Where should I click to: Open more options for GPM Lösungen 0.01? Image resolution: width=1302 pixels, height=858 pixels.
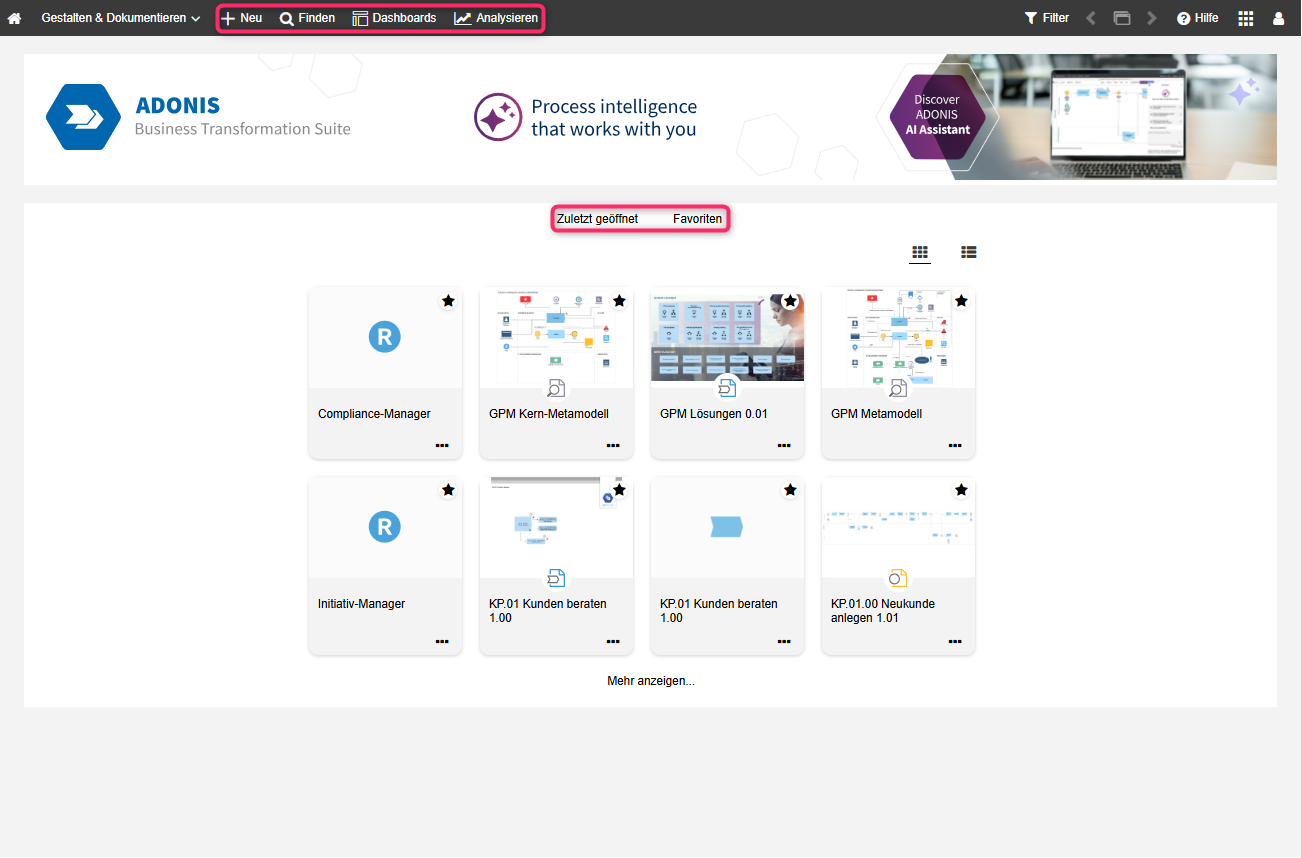tap(784, 446)
